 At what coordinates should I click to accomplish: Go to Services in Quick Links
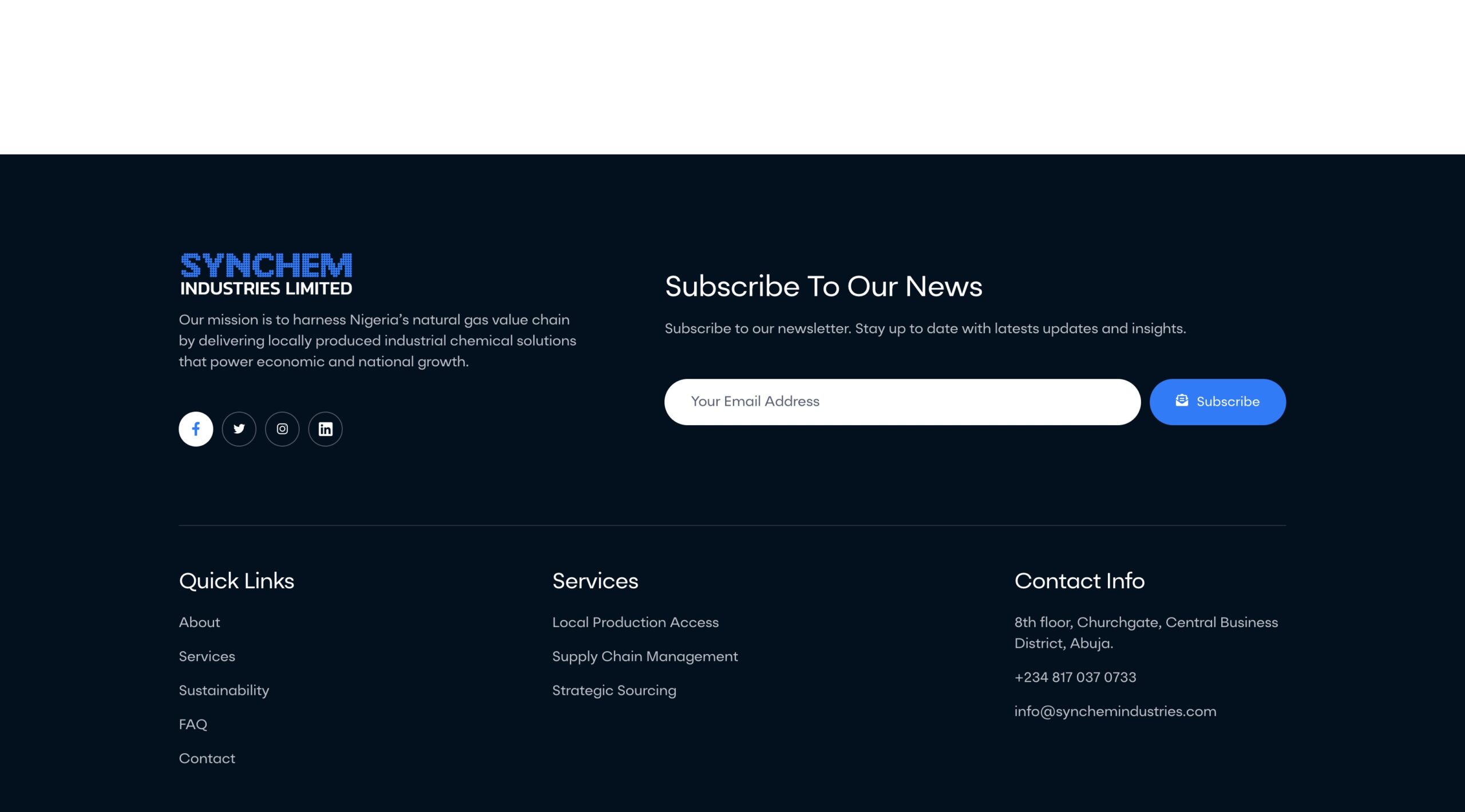point(207,656)
